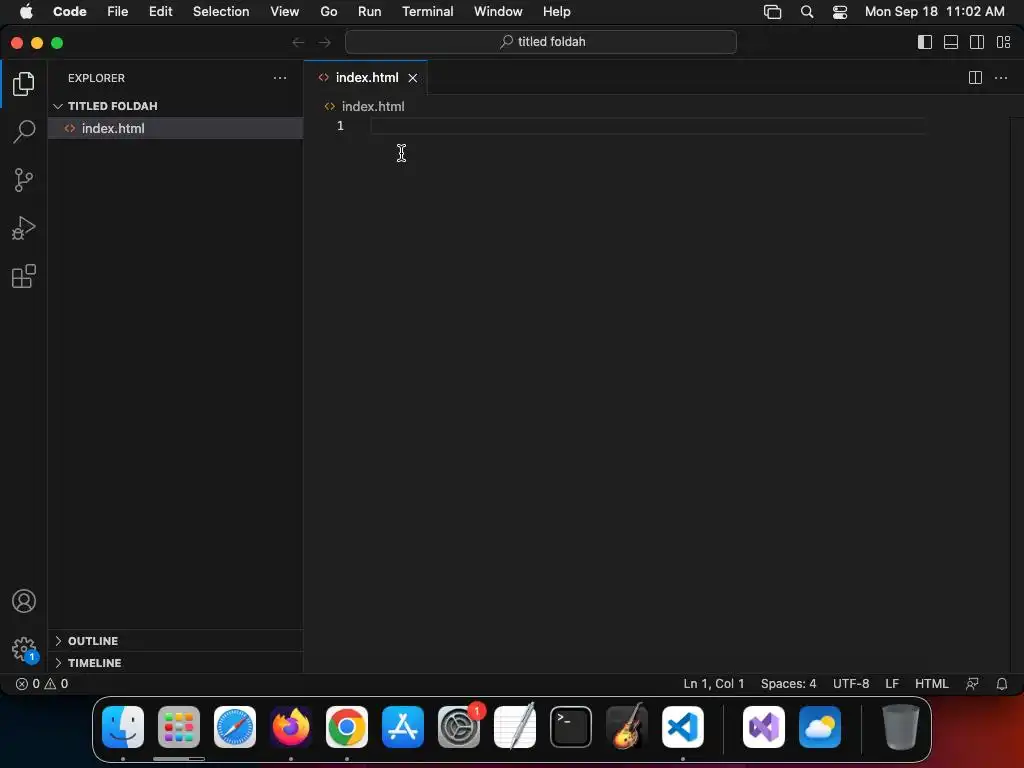Switch to Visual Studio Code in Dock
Screen dimensions: 1024x768
click(x=683, y=727)
